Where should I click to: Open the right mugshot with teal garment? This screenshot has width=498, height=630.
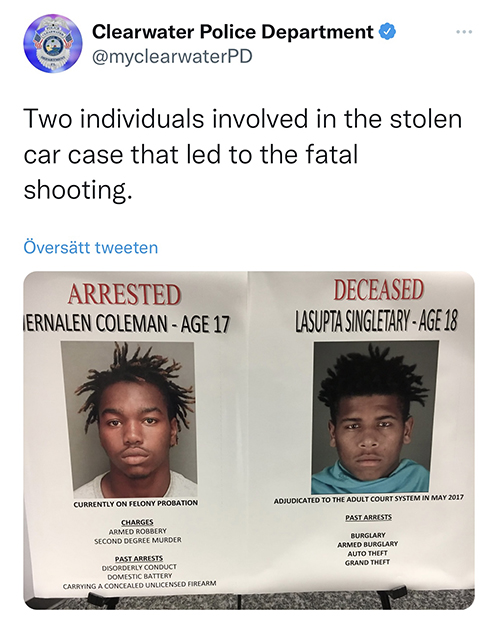375,417
